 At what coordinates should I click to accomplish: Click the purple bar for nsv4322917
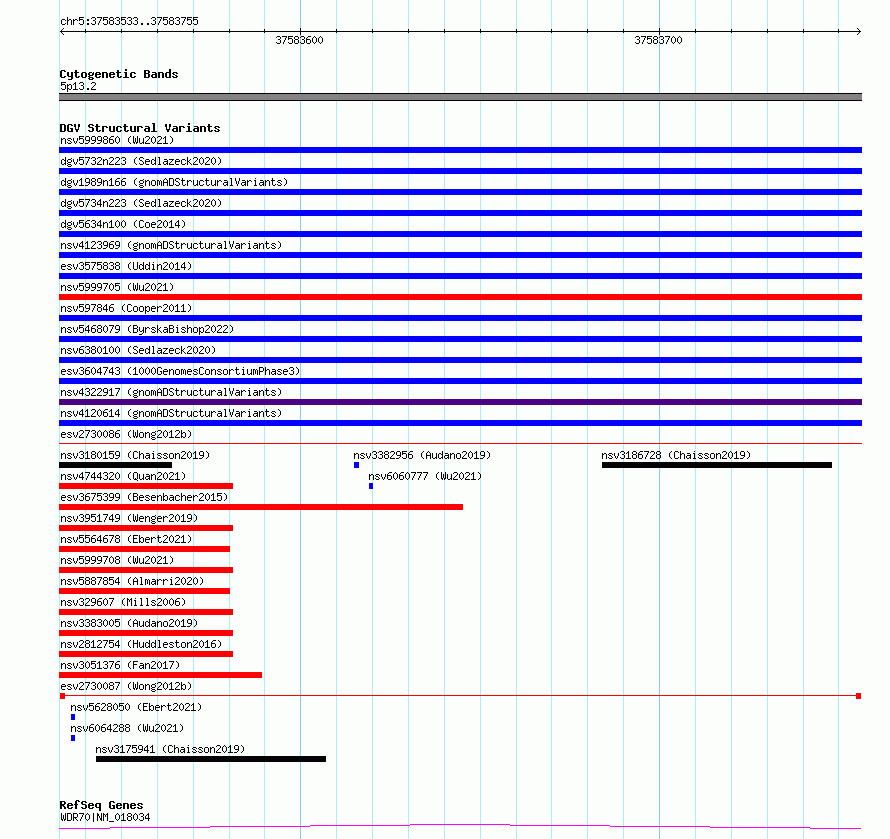pos(460,402)
